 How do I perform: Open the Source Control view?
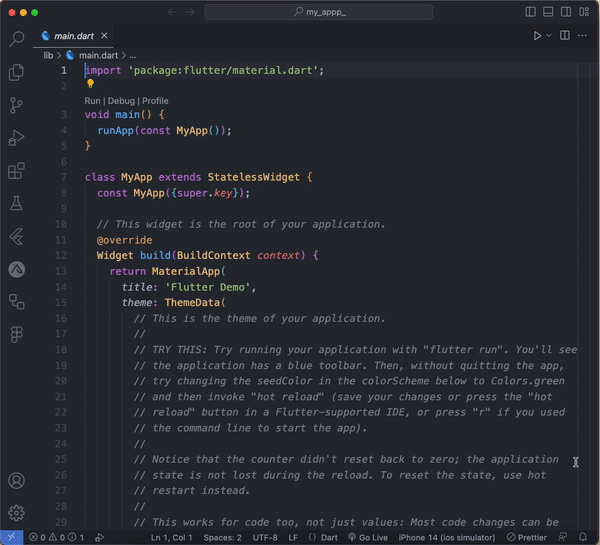[x=16, y=105]
